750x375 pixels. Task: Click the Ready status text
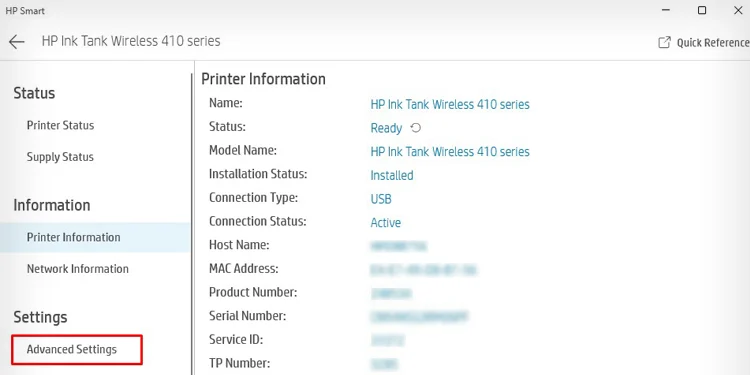point(386,128)
